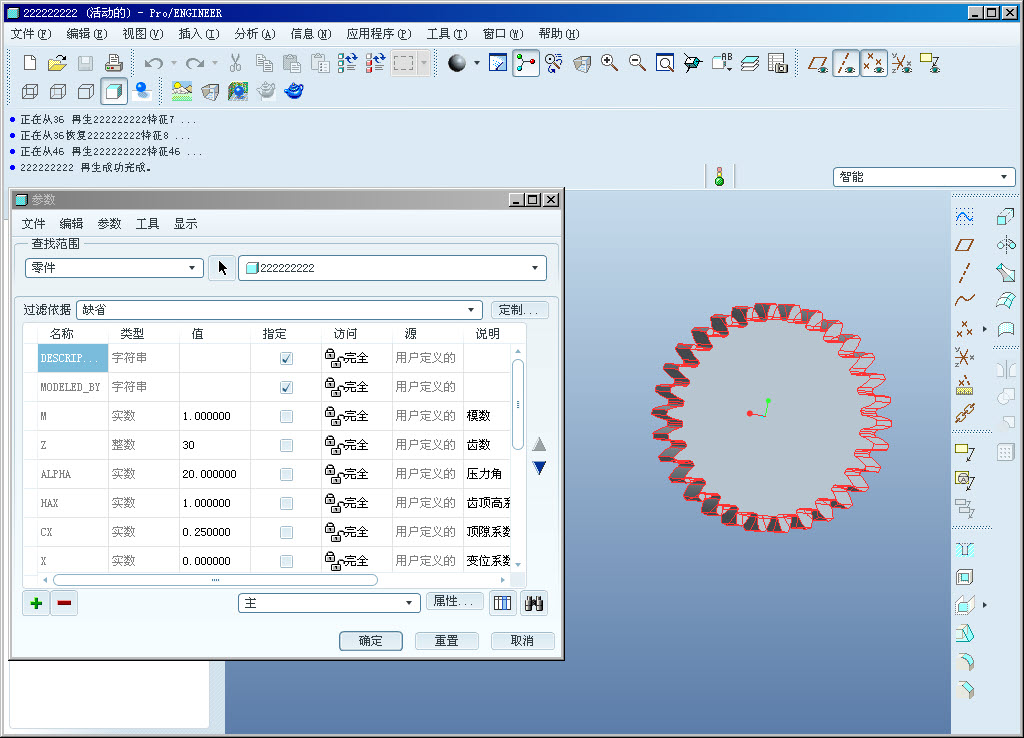Open the 分析(A) main menu

tap(255, 34)
